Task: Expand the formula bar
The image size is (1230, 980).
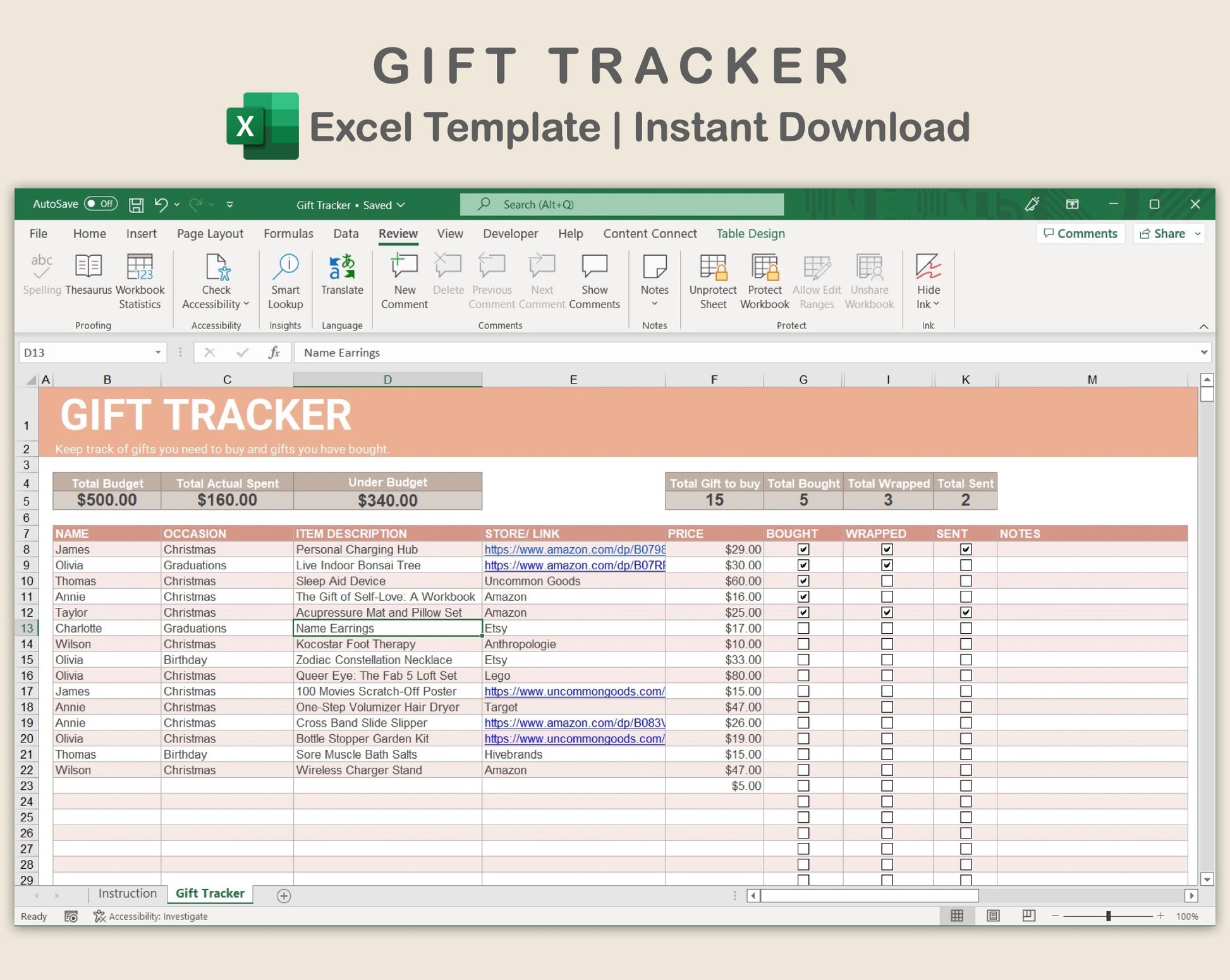Action: tap(1203, 353)
